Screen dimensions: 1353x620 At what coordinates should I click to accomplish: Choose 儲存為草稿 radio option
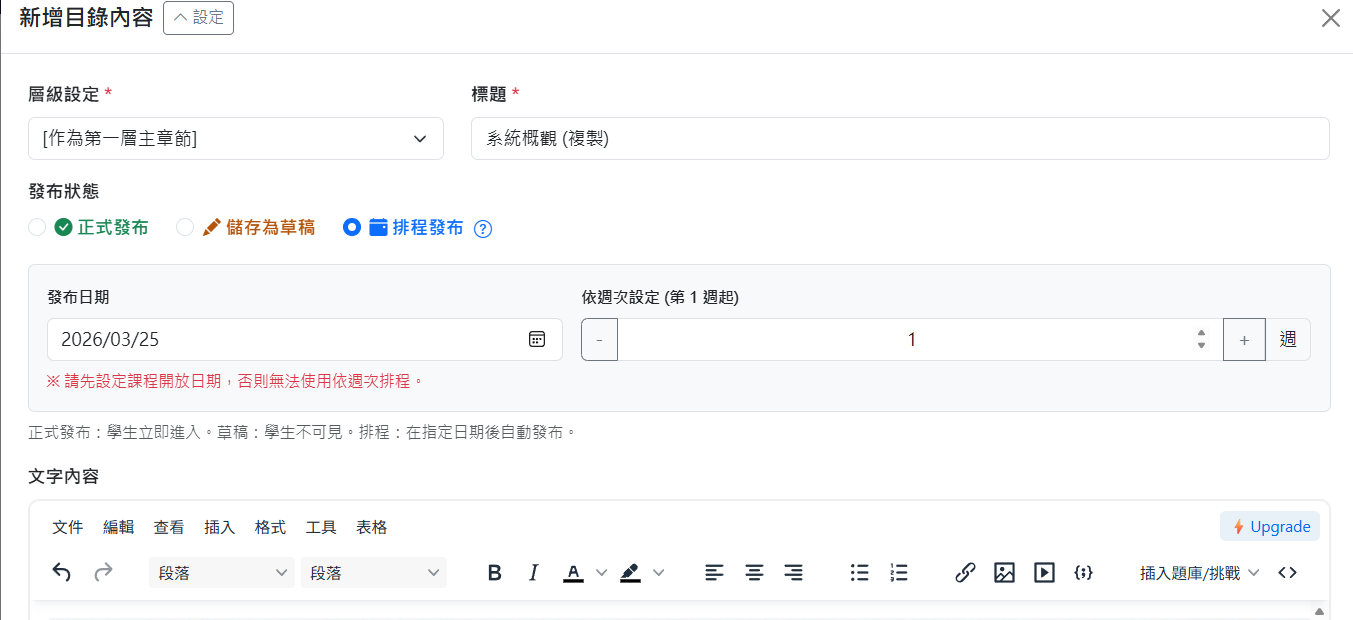coord(185,227)
